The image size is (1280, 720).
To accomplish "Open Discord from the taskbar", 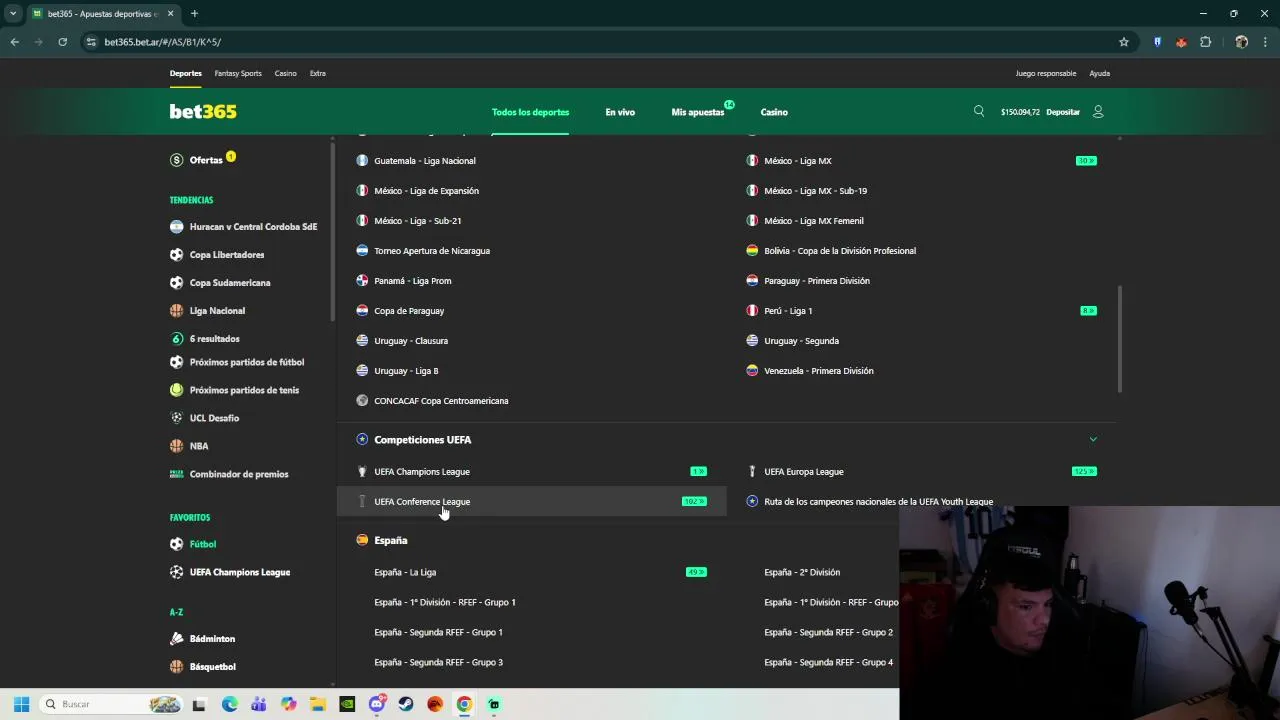I will point(377,704).
